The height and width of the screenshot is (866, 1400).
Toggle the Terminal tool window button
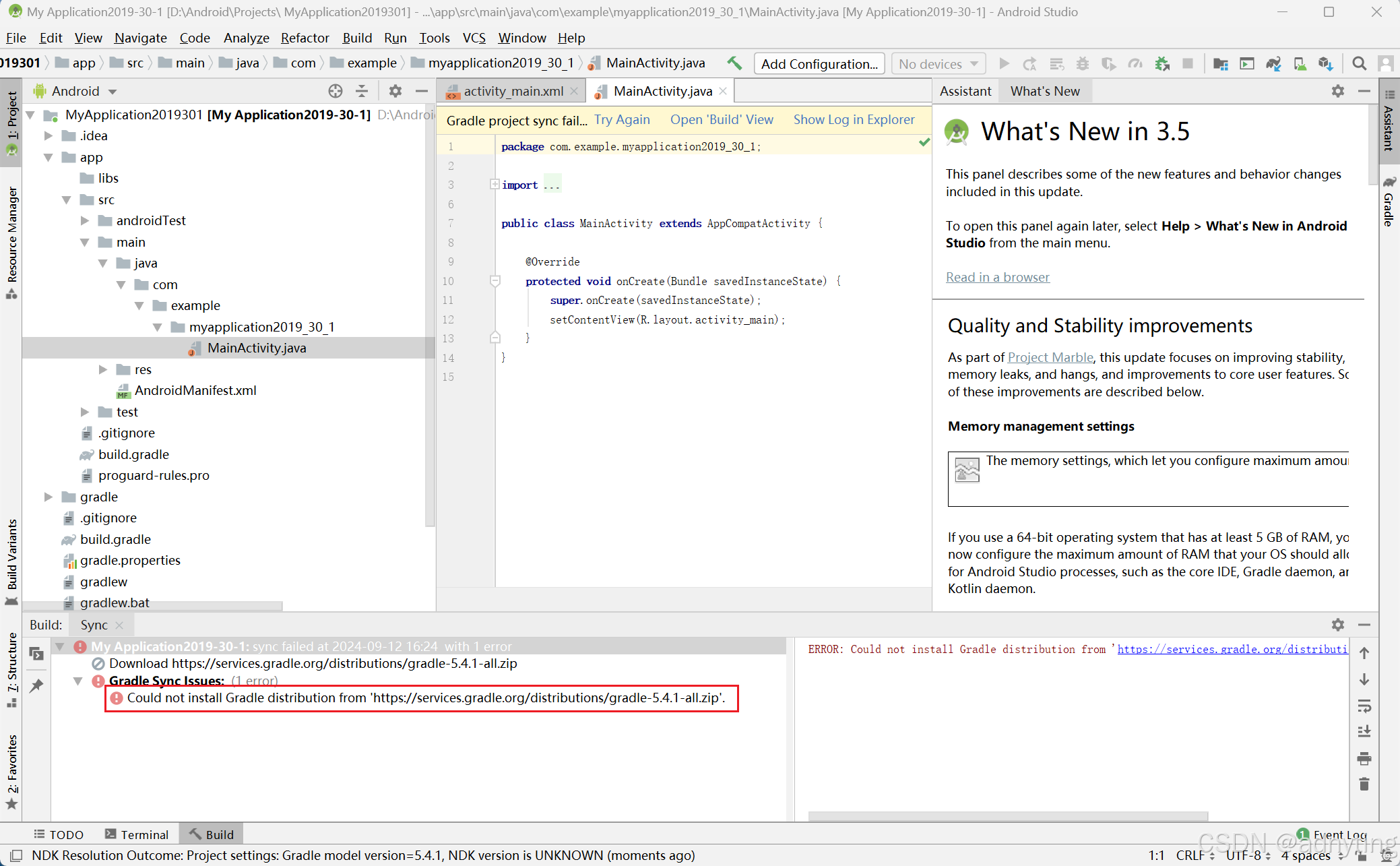137,834
